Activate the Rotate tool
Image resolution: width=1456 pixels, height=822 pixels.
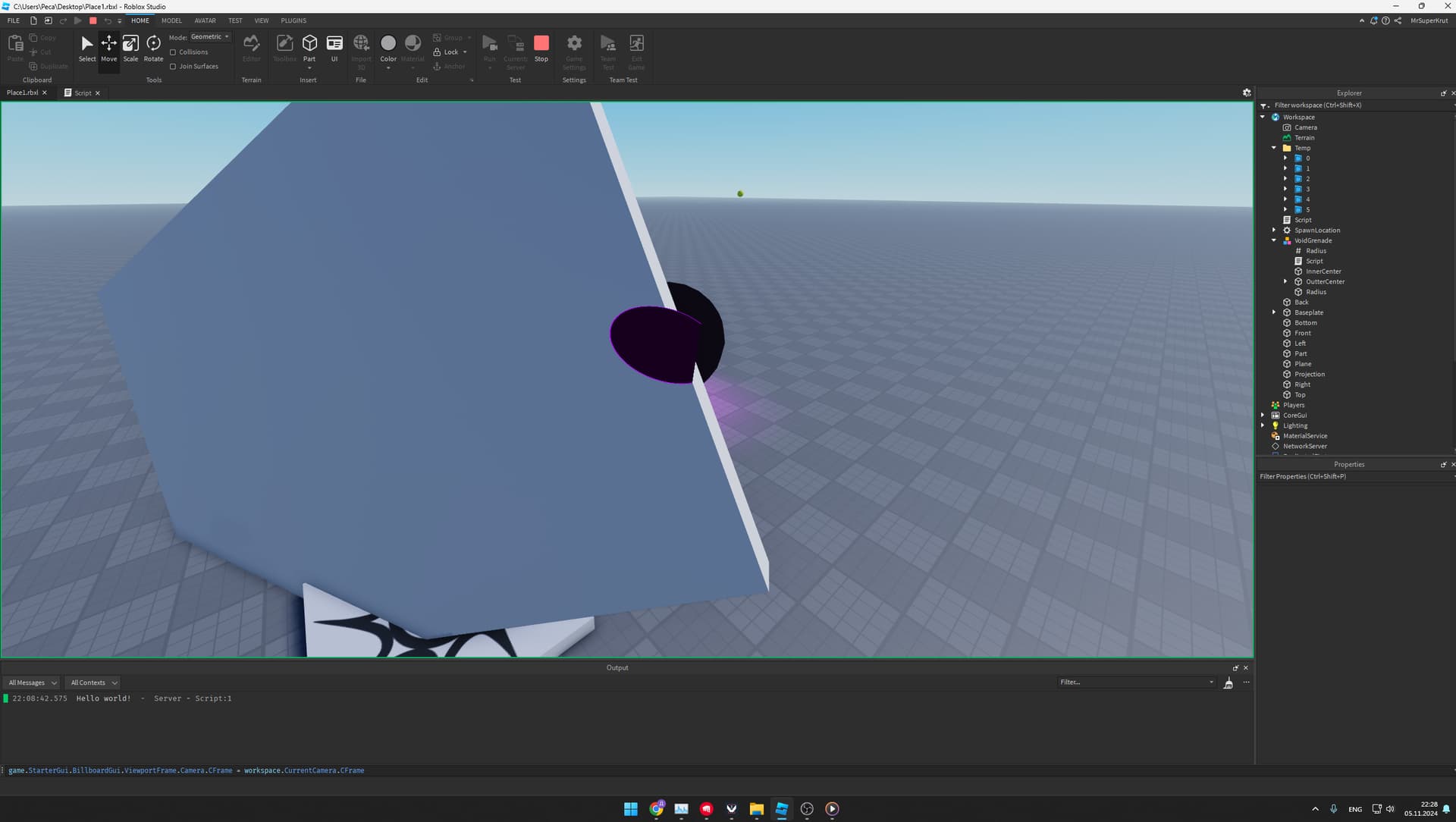[152, 47]
